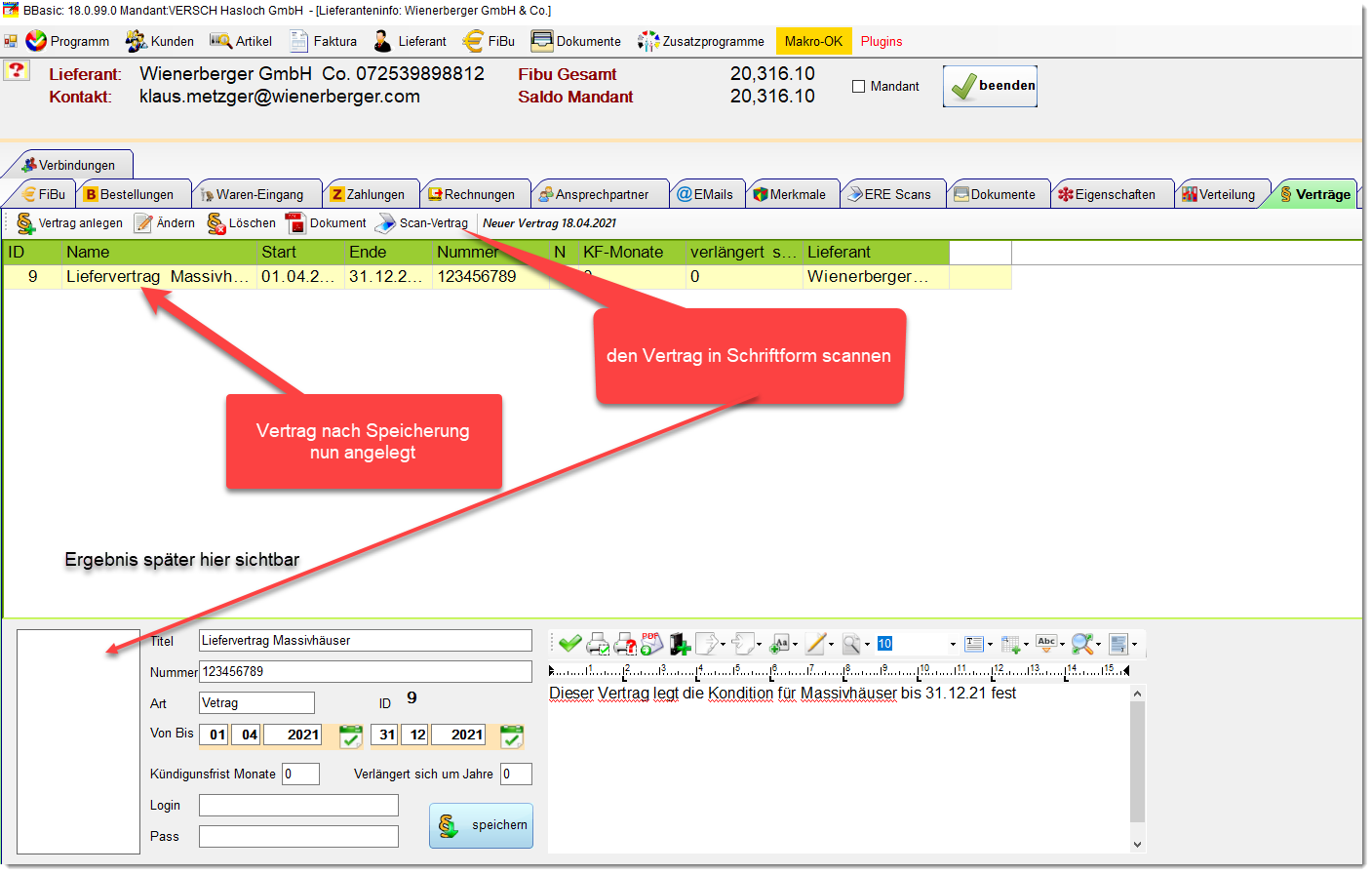Click the Kündigunsfrist Monate field
This screenshot has height=874, width=1372.
point(300,775)
